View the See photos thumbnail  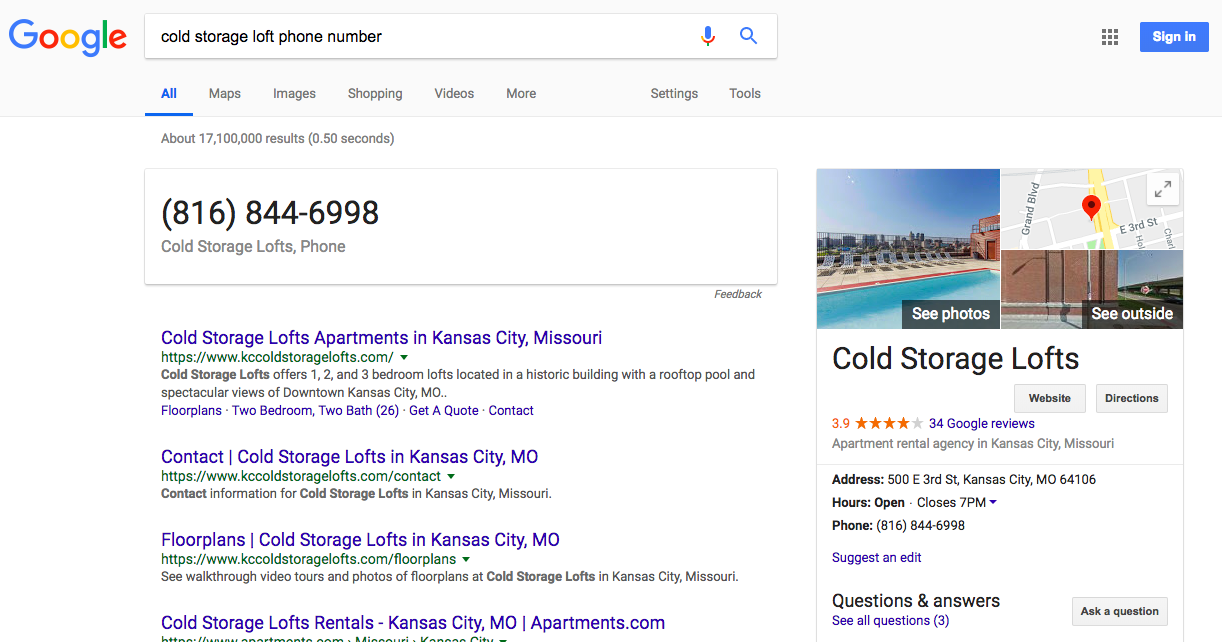[908, 248]
